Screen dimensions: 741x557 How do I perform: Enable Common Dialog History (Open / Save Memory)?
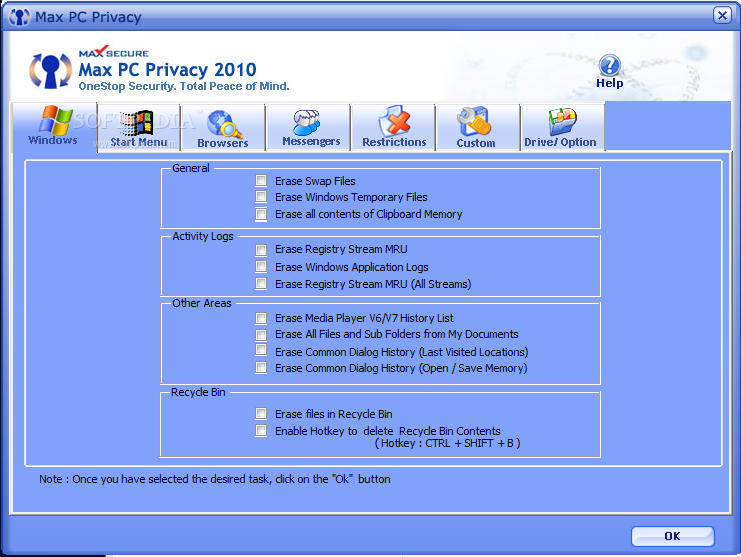point(261,367)
